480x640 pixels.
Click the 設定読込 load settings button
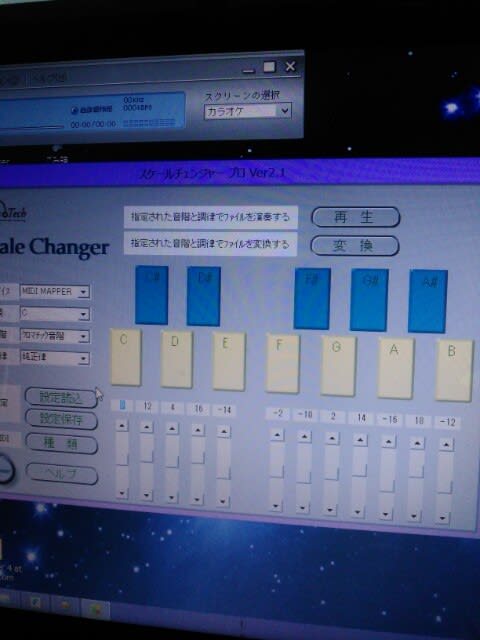pos(61,398)
